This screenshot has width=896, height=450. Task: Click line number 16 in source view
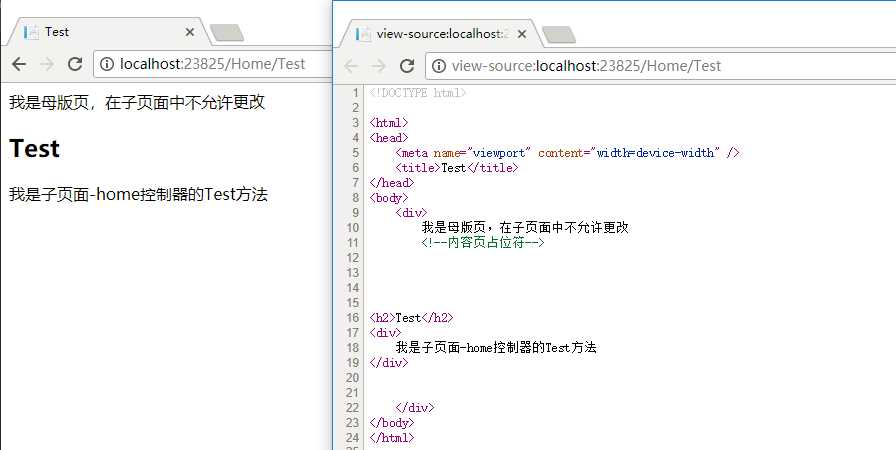click(352, 318)
